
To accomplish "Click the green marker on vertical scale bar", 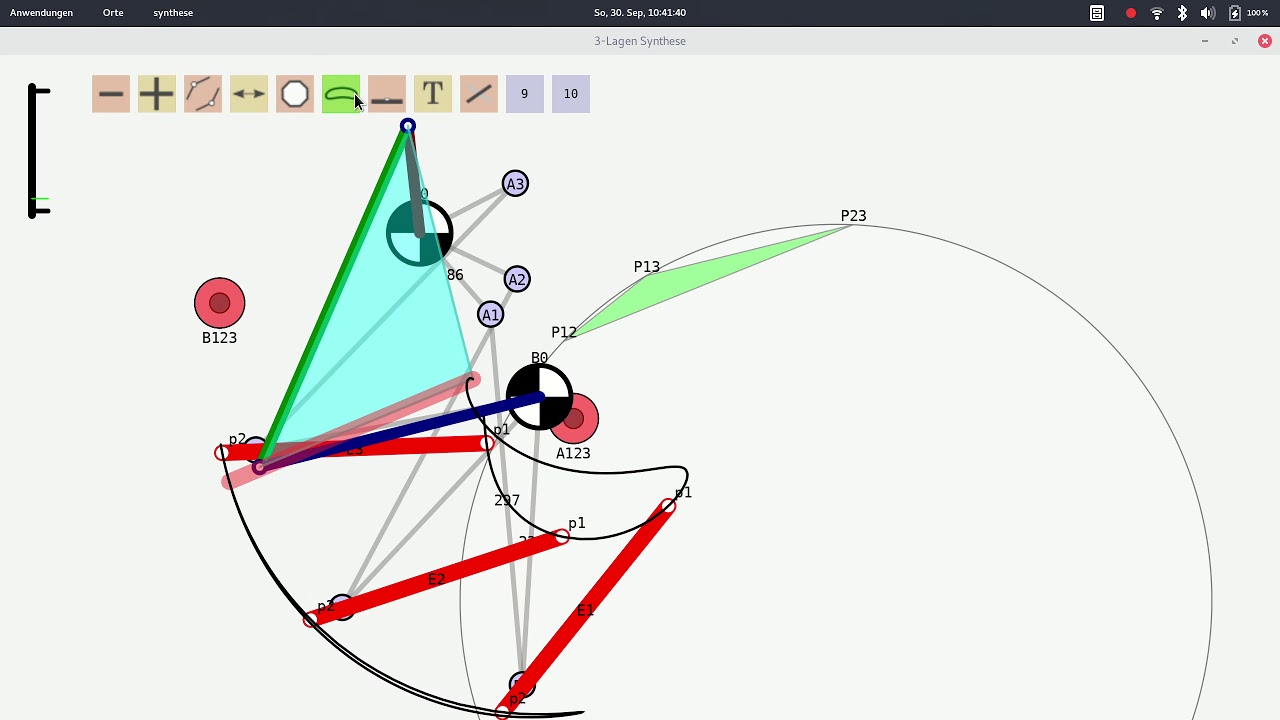I will 39,199.
